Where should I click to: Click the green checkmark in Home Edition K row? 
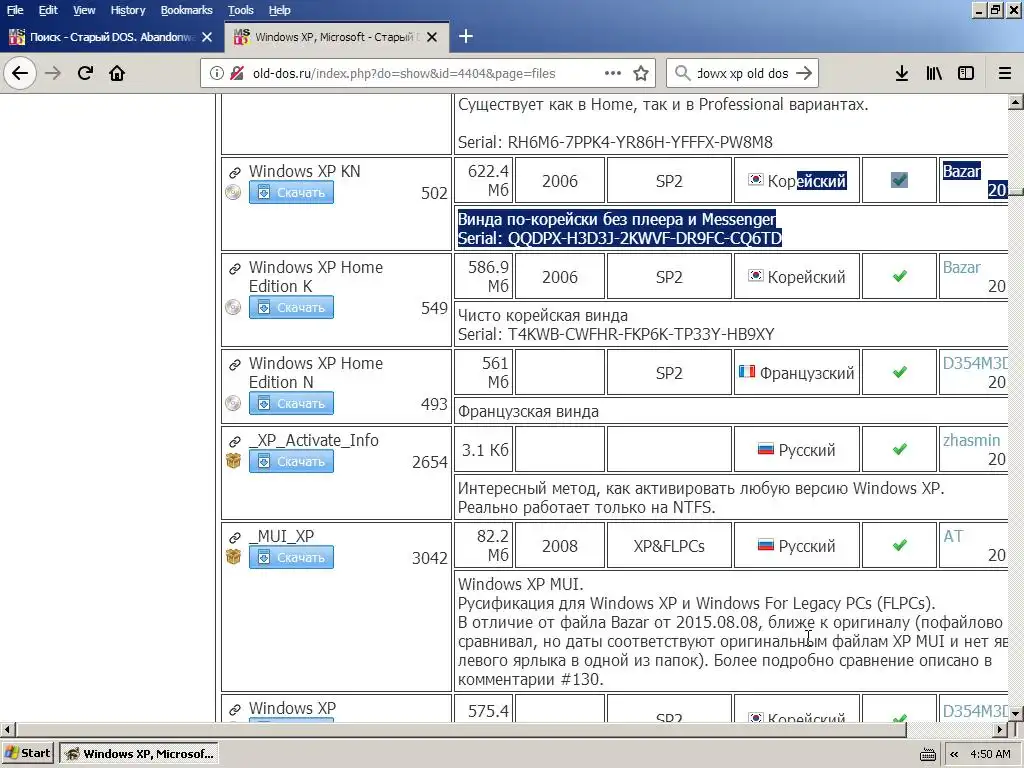(899, 276)
